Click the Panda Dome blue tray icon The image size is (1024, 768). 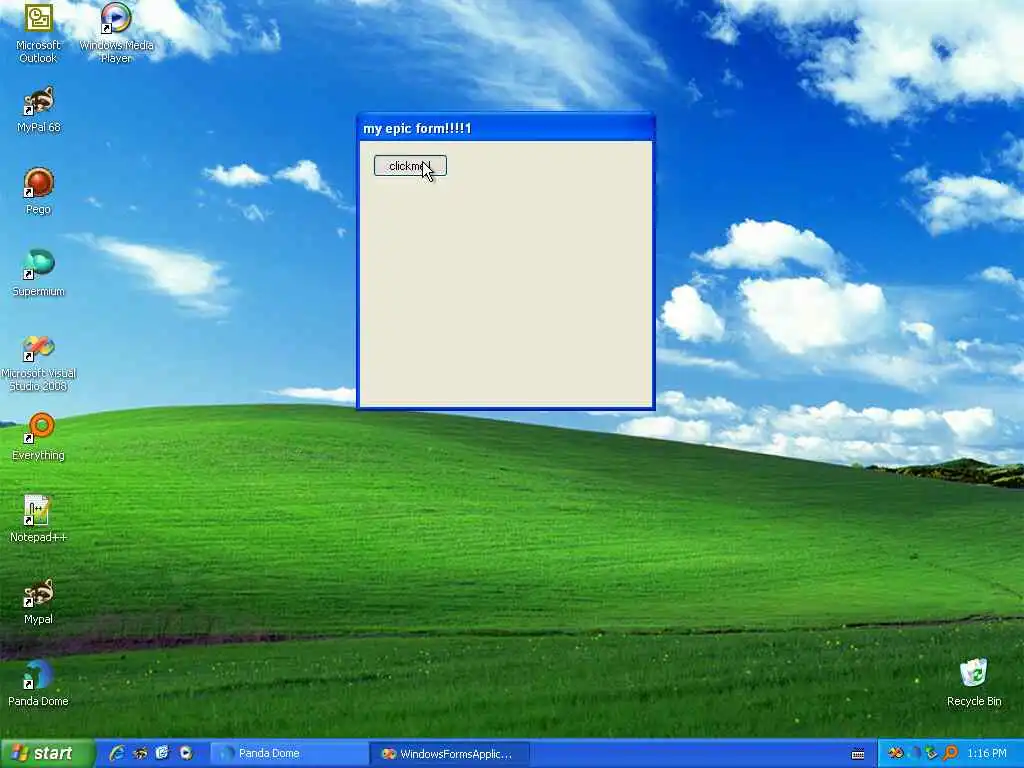tap(914, 754)
